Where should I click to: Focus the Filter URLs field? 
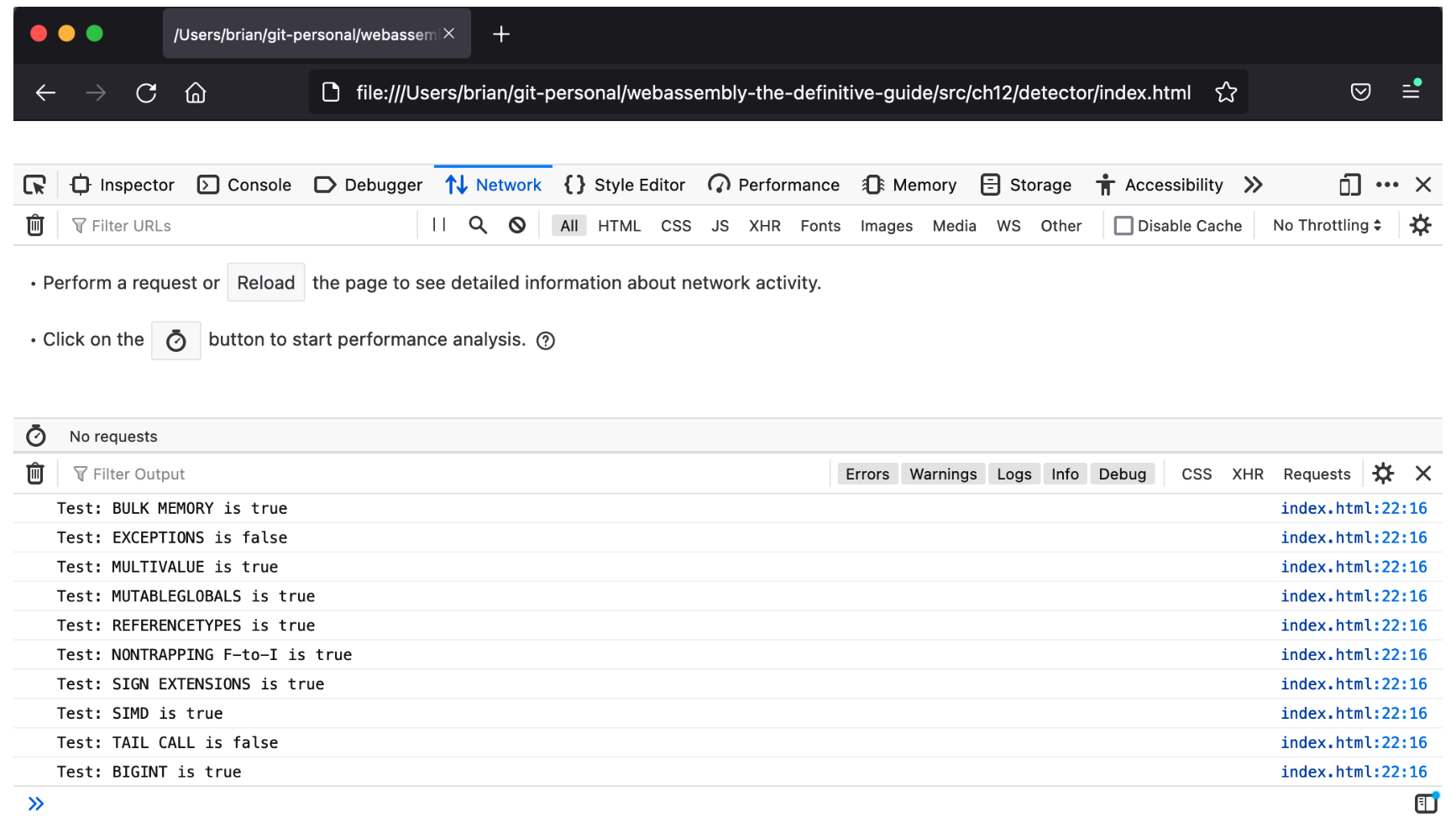point(244,226)
